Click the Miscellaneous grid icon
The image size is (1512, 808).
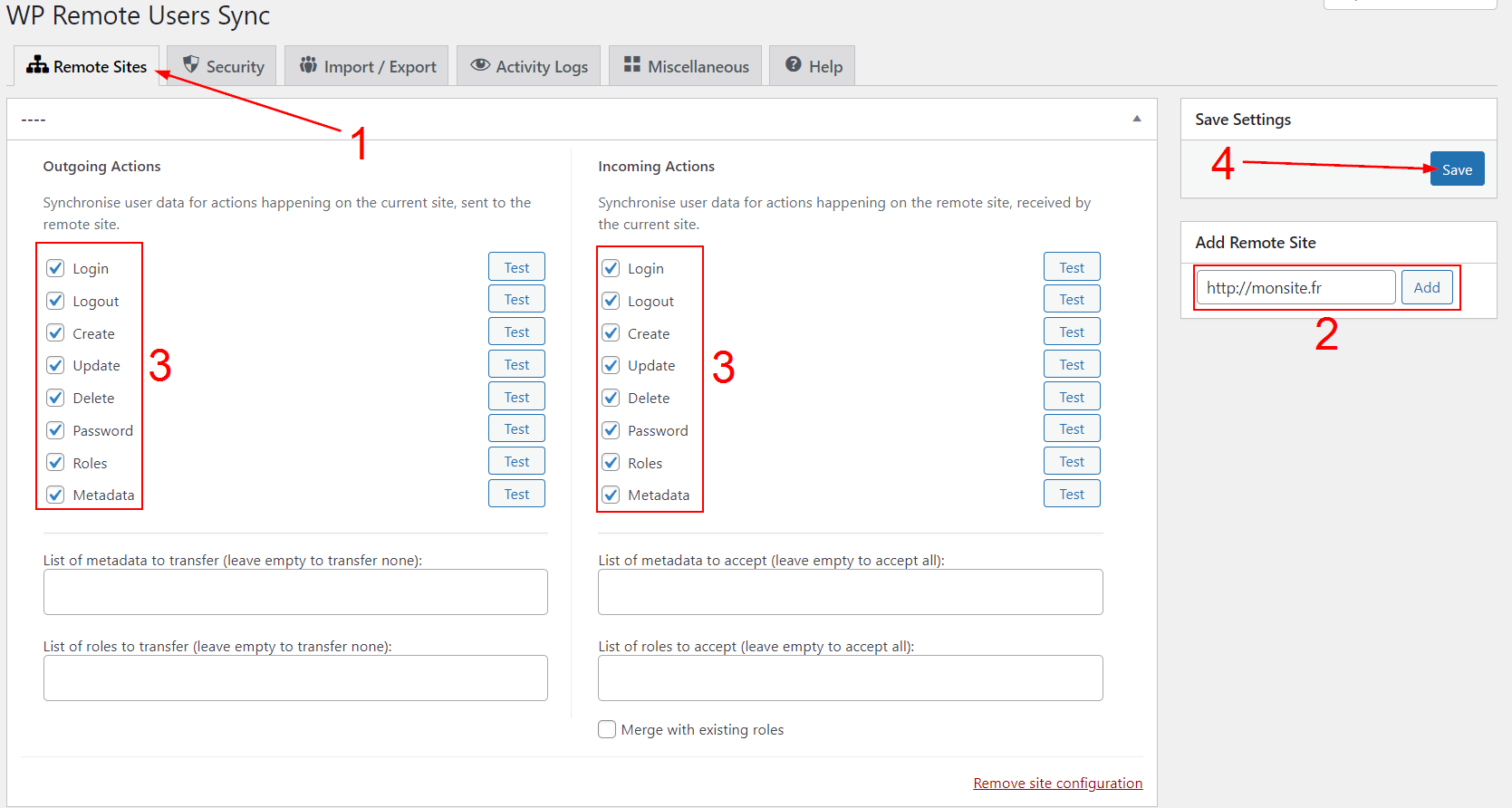[632, 64]
